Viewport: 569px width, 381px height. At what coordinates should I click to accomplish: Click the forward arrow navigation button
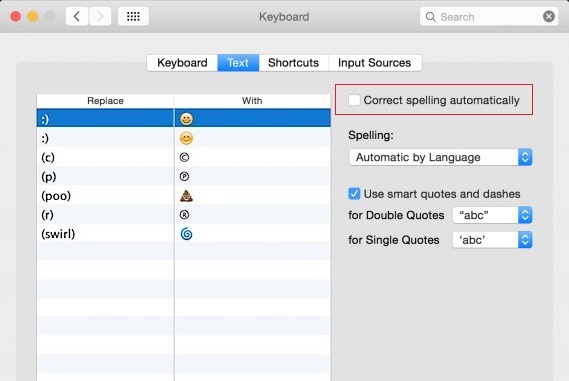click(100, 17)
